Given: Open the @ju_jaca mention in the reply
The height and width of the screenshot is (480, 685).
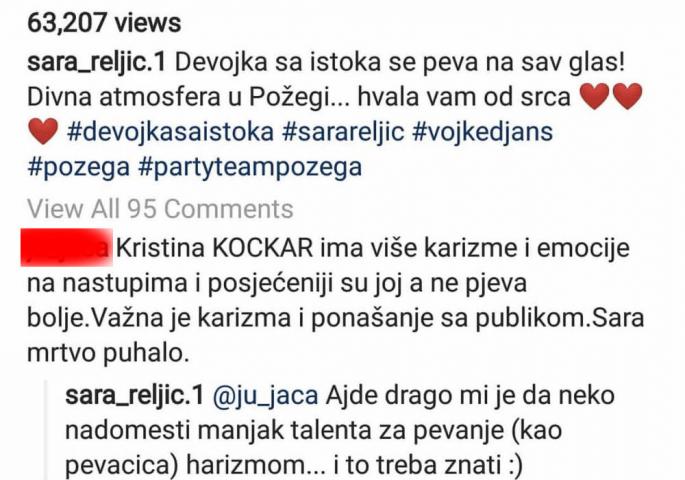Looking at the screenshot, I should [265, 396].
